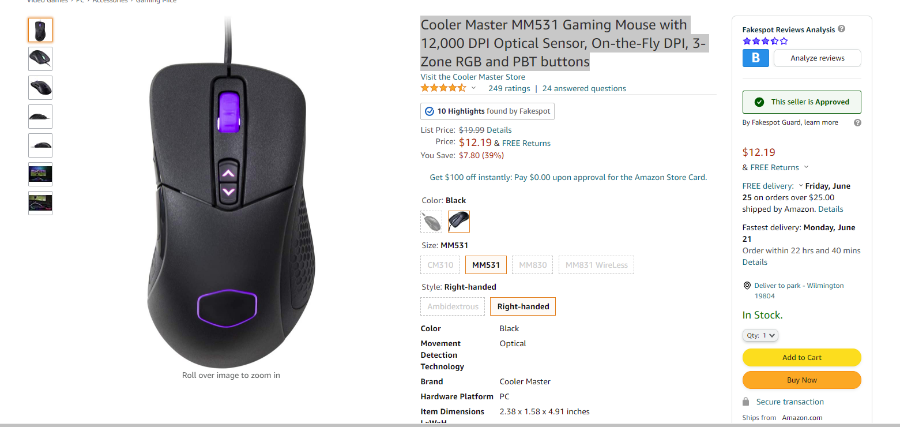This screenshot has width=900, height=427.
Task: Select the Right-handed style option
Action: (523, 306)
